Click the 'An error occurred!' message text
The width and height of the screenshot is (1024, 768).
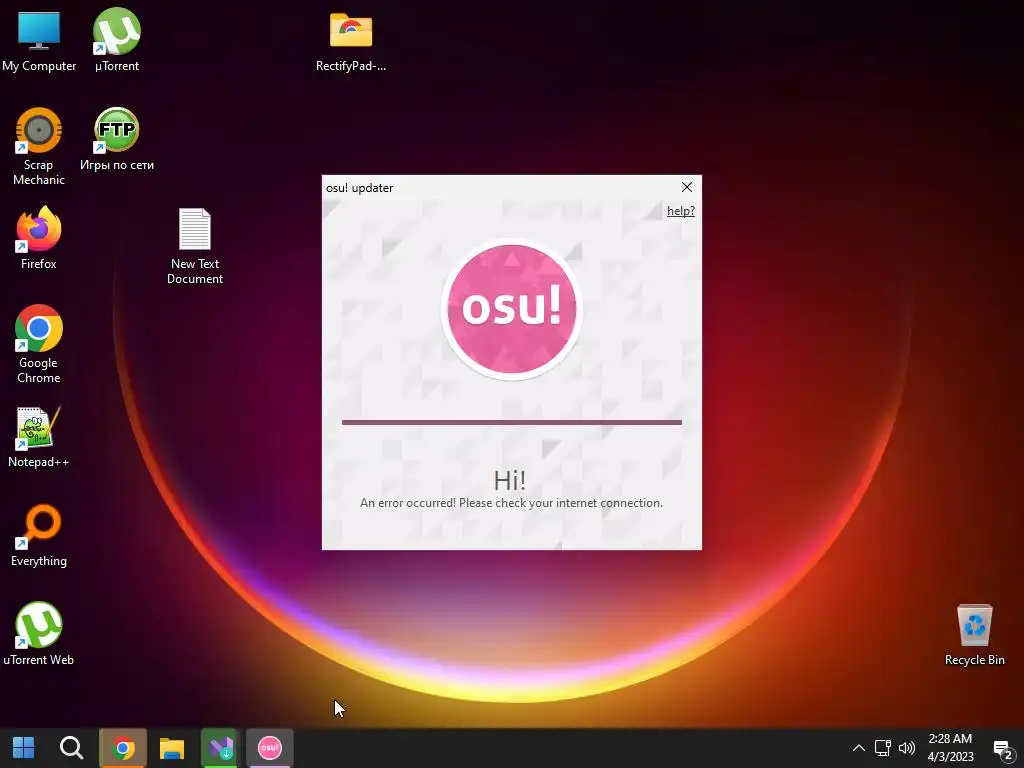tap(511, 503)
